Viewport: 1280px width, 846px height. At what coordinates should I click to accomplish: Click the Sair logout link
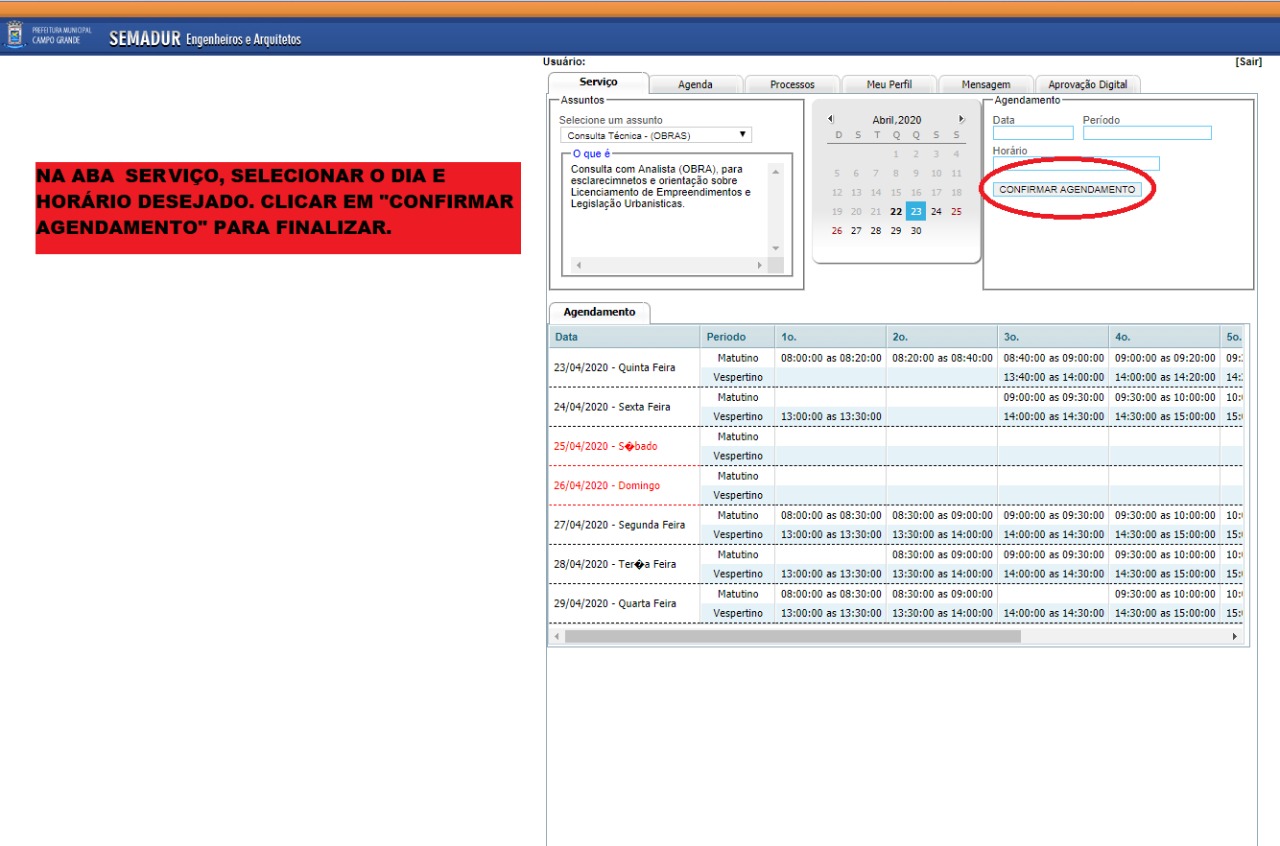pyautogui.click(x=1249, y=62)
